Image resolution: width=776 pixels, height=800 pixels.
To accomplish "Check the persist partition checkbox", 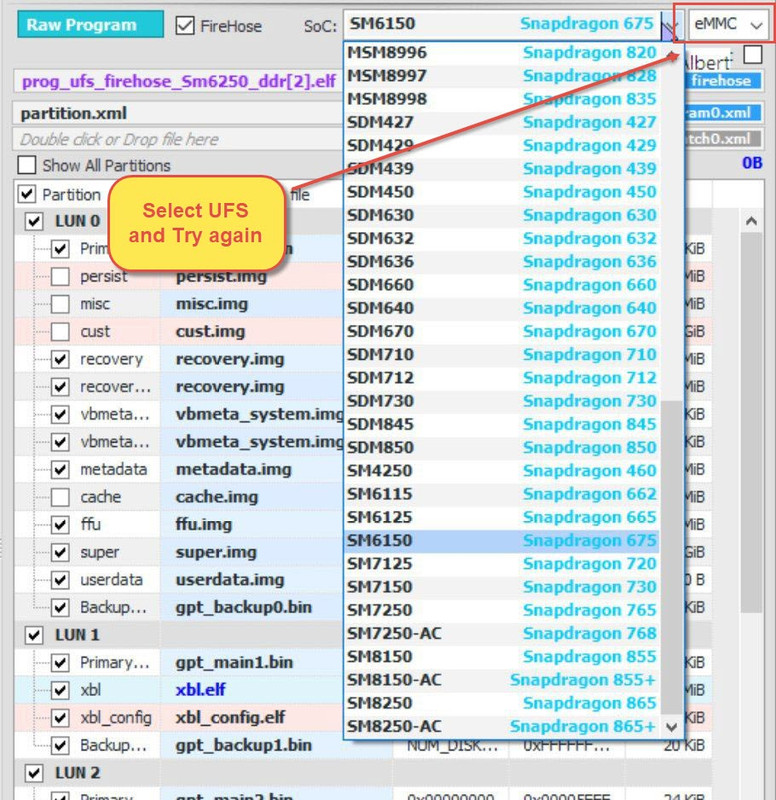I will pos(60,277).
